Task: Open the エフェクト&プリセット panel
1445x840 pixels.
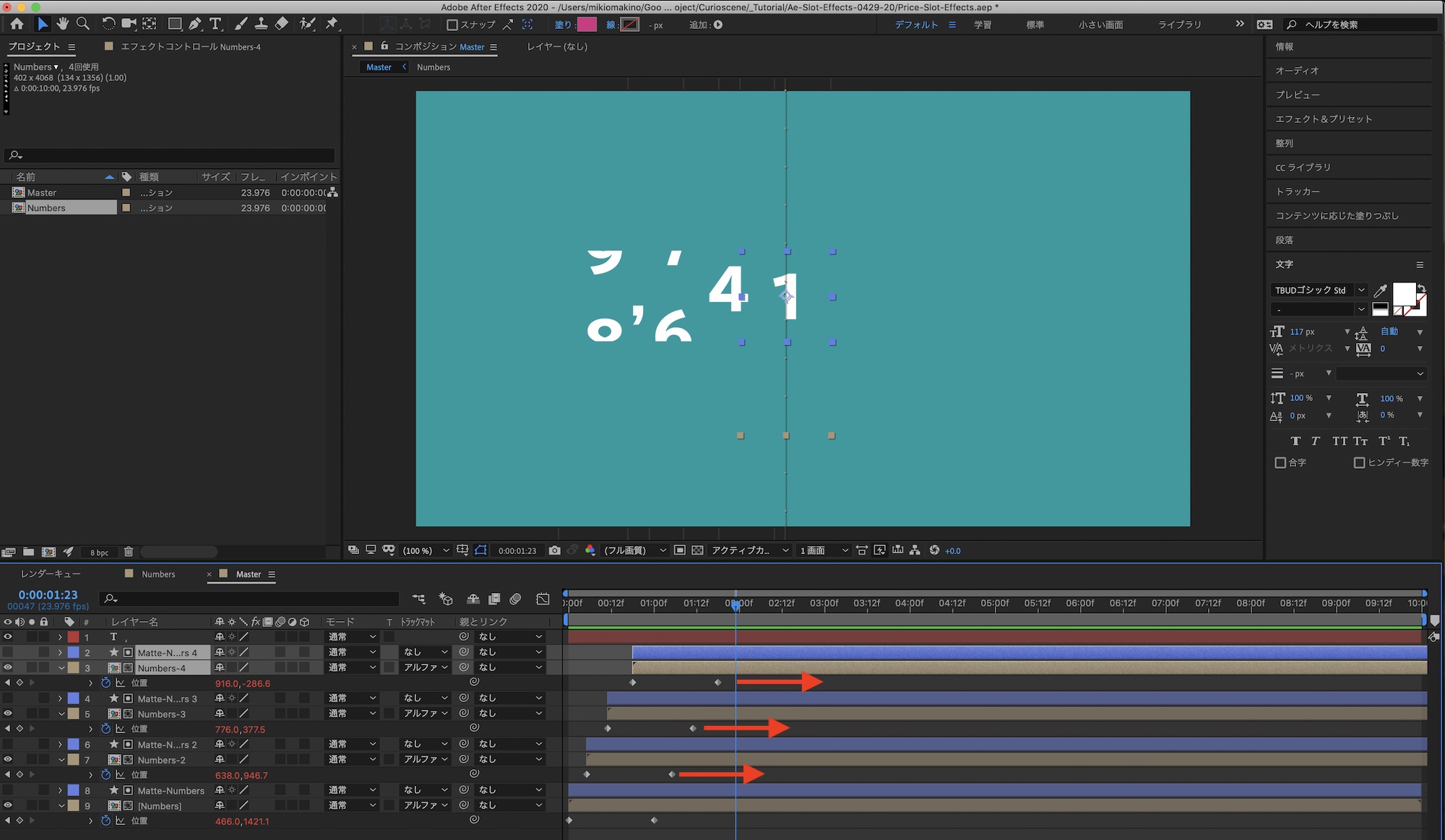Action: pos(1323,119)
